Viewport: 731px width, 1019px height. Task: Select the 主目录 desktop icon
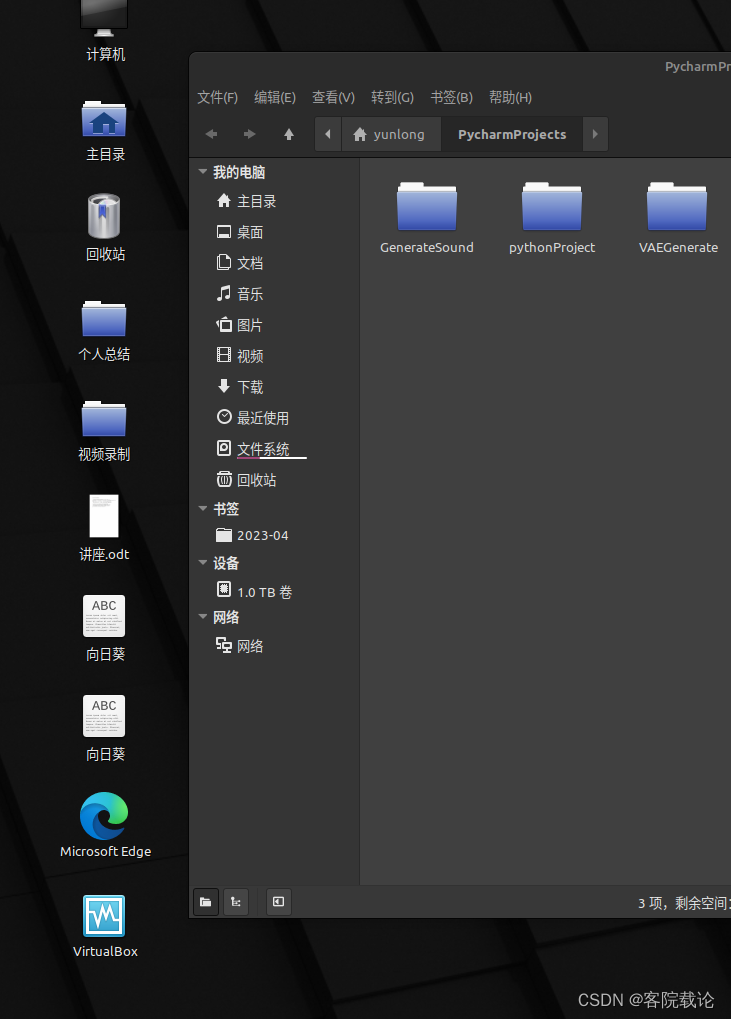click(105, 131)
